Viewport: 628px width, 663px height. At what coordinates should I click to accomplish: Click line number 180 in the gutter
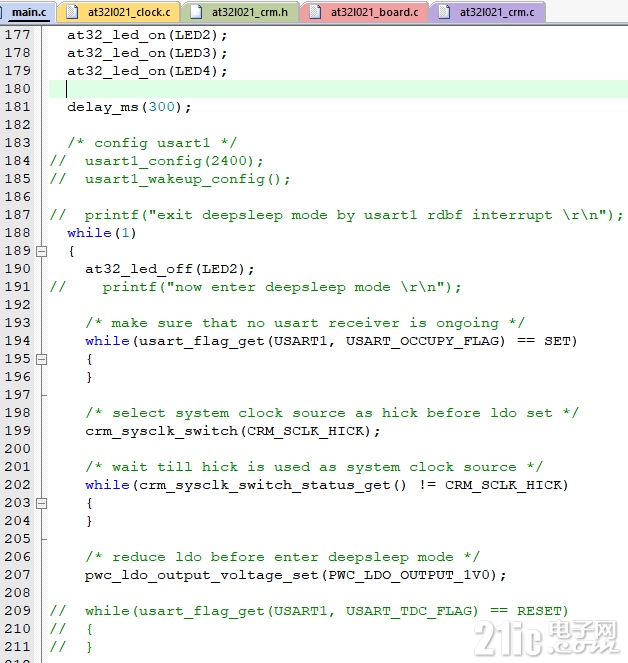18,89
